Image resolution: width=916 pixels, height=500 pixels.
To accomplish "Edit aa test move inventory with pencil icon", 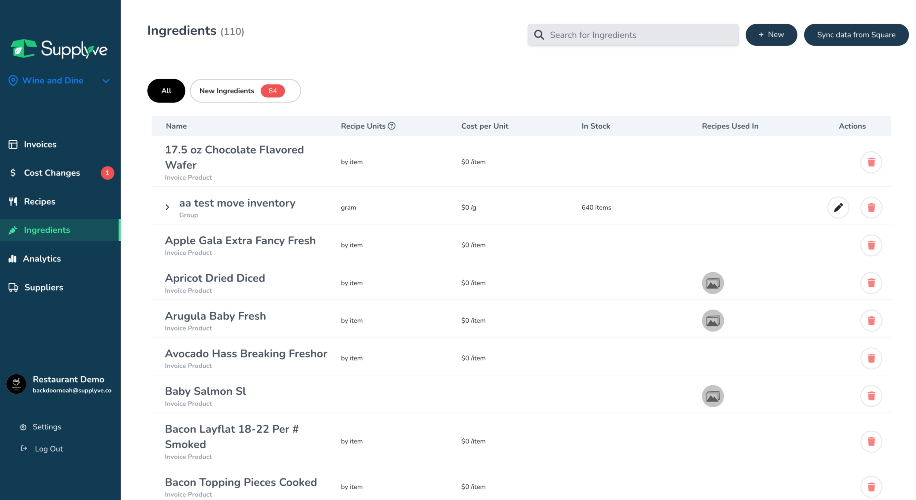I will (x=838, y=207).
